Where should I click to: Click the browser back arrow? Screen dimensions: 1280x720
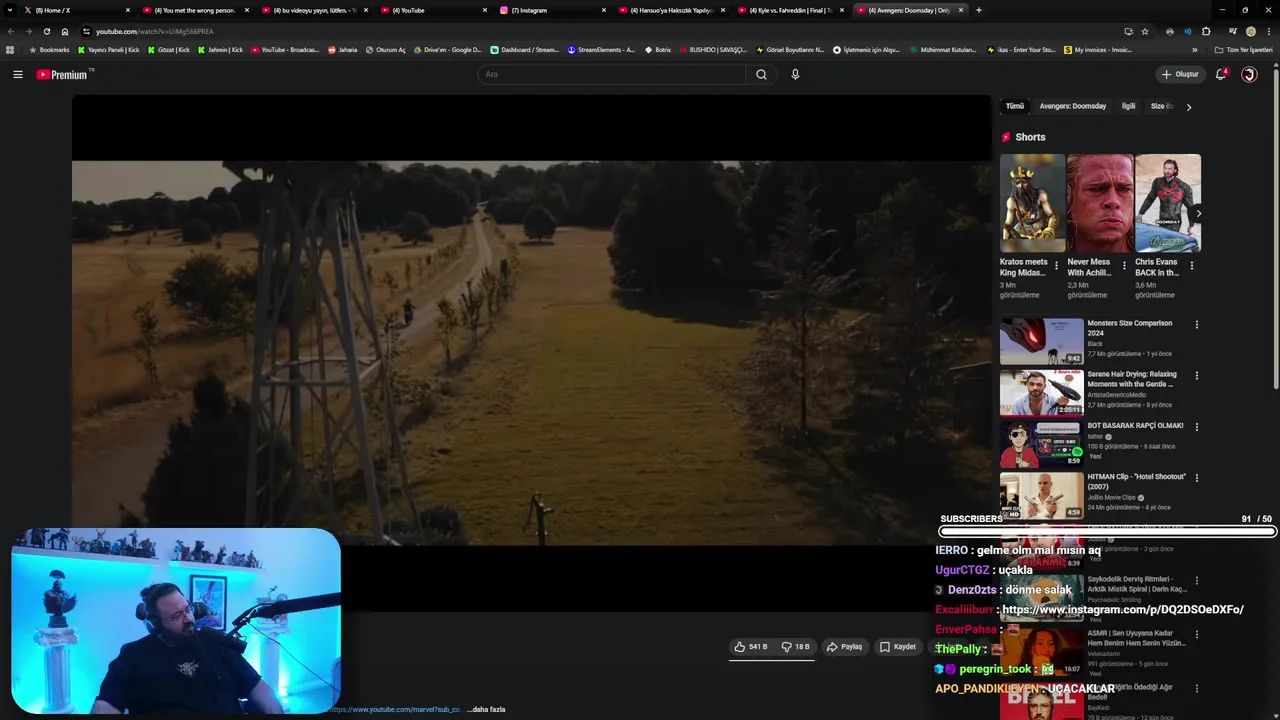(11, 31)
